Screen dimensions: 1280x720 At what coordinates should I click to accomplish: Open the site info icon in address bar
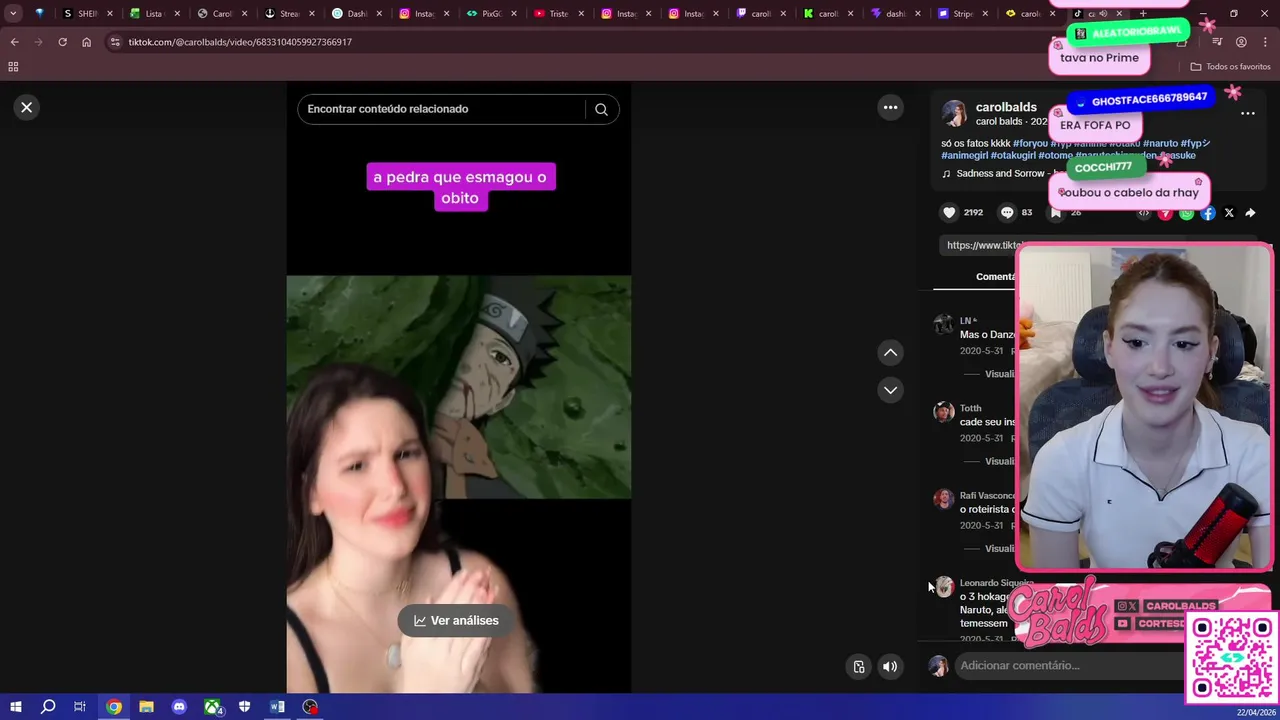coord(115,42)
